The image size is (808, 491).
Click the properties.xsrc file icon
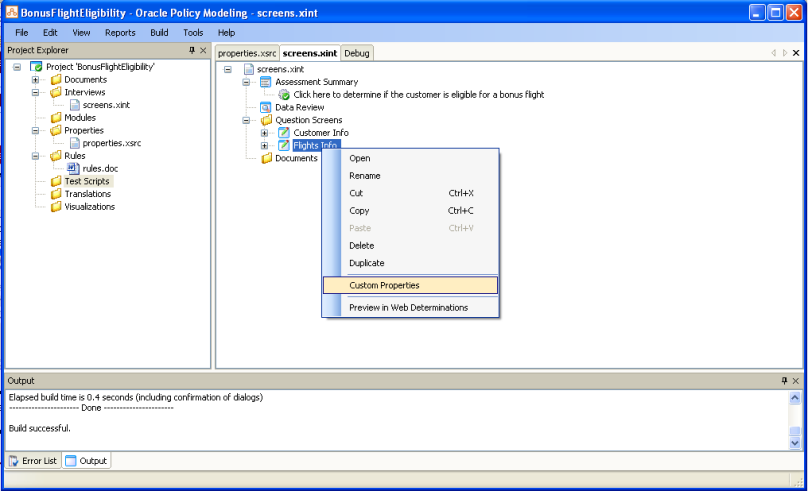click(75, 143)
